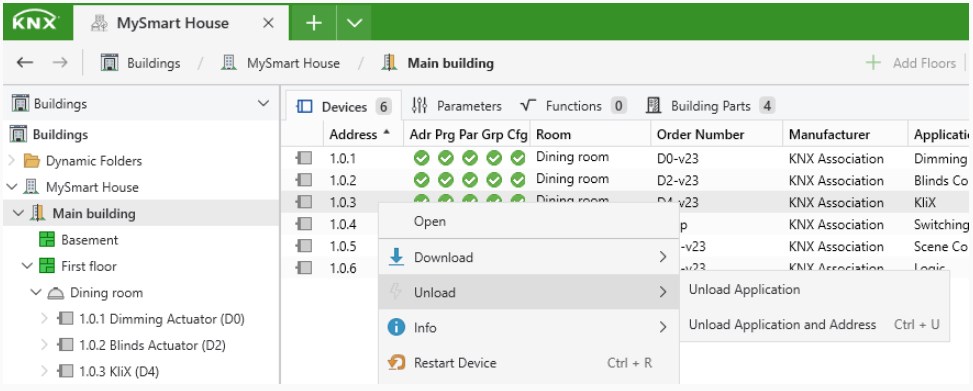Choose Open in context menu

click(x=529, y=221)
